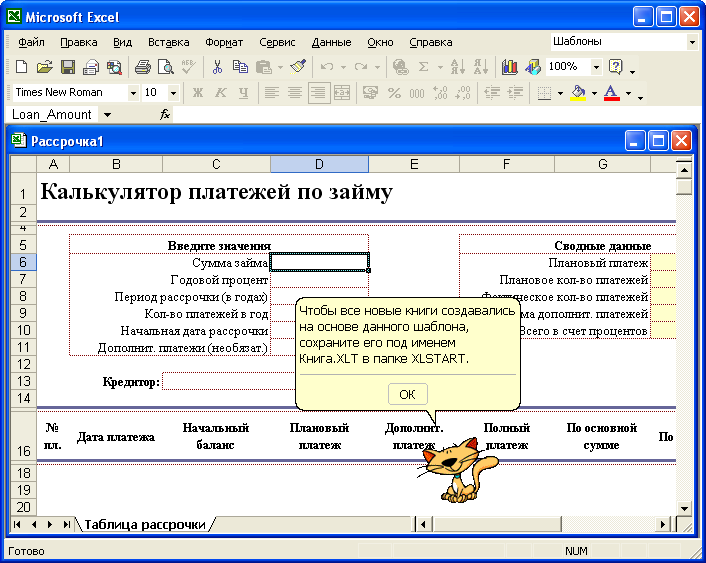Toggle underline Ч formatting
This screenshot has width=706, height=563.
click(x=244, y=93)
